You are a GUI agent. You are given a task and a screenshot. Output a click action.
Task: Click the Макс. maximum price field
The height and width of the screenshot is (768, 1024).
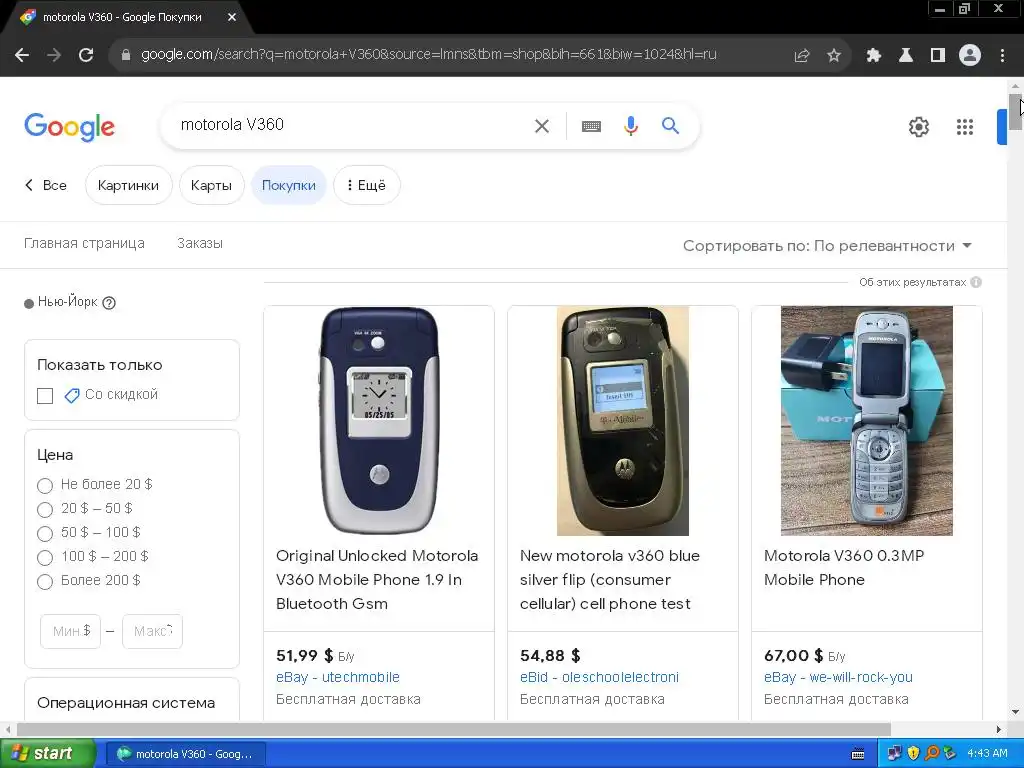(x=152, y=631)
